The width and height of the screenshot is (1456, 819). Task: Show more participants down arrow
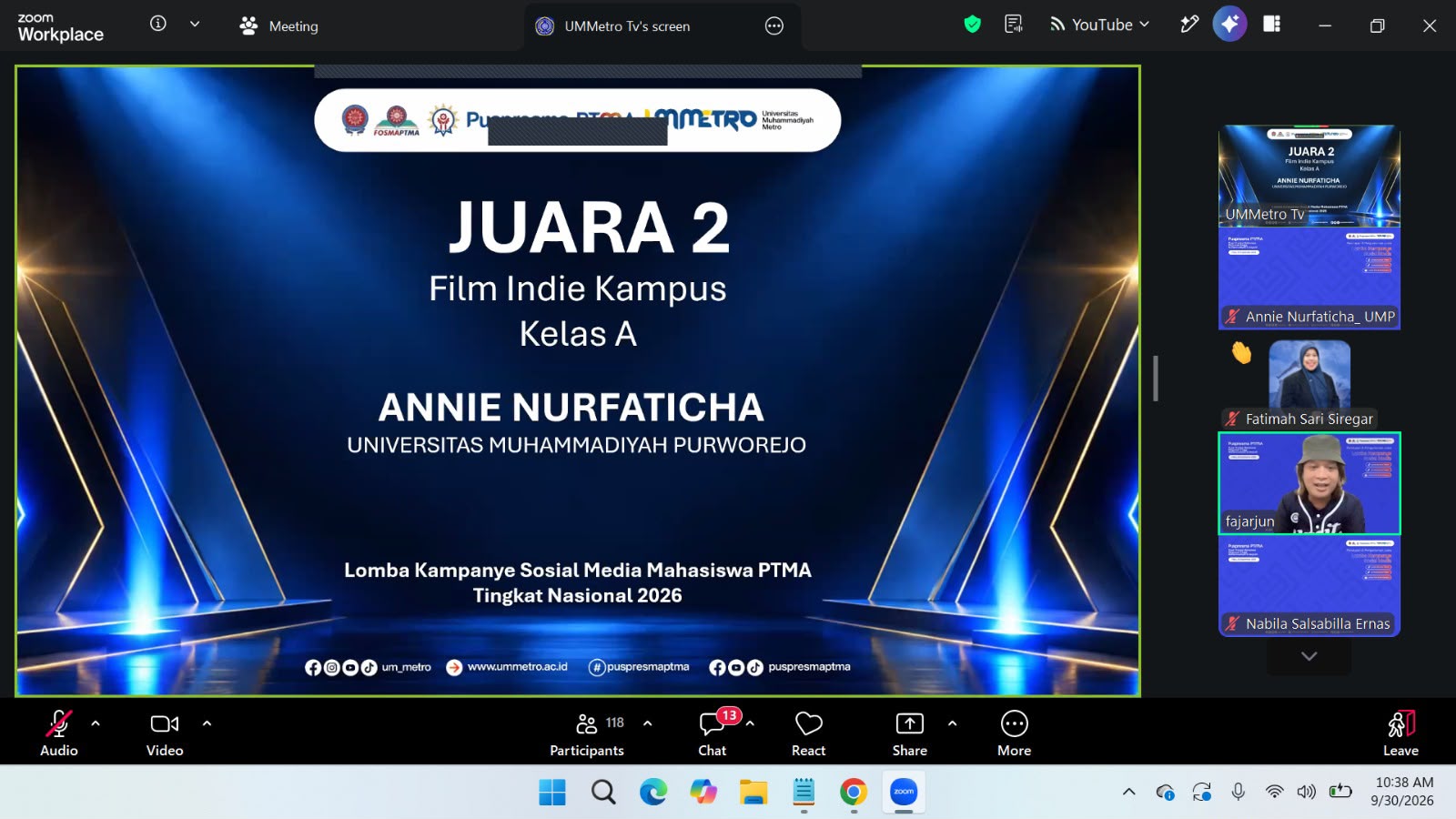click(1309, 656)
